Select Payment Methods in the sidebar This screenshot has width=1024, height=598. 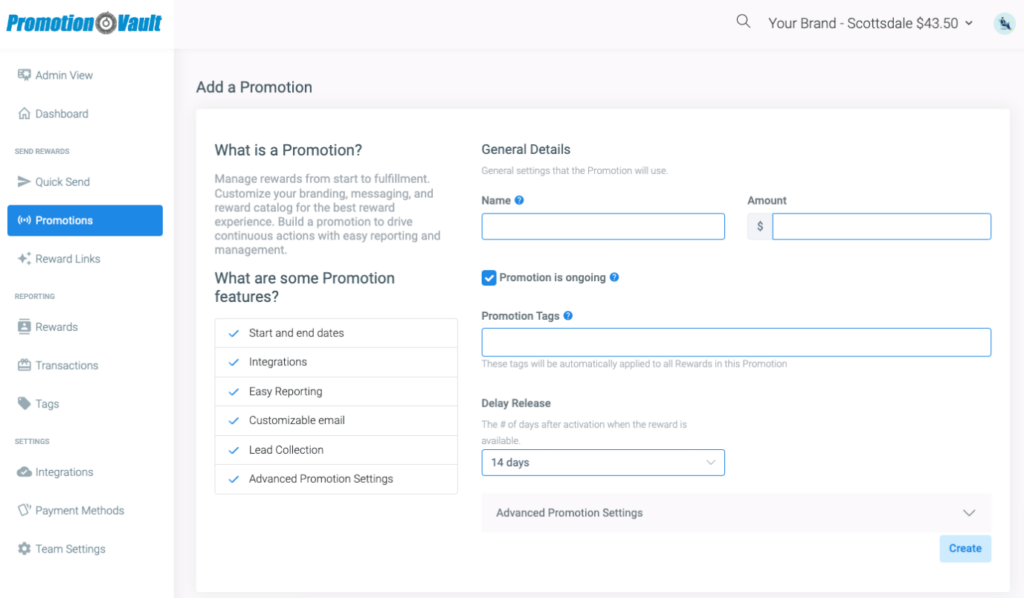pyautogui.click(x=79, y=511)
